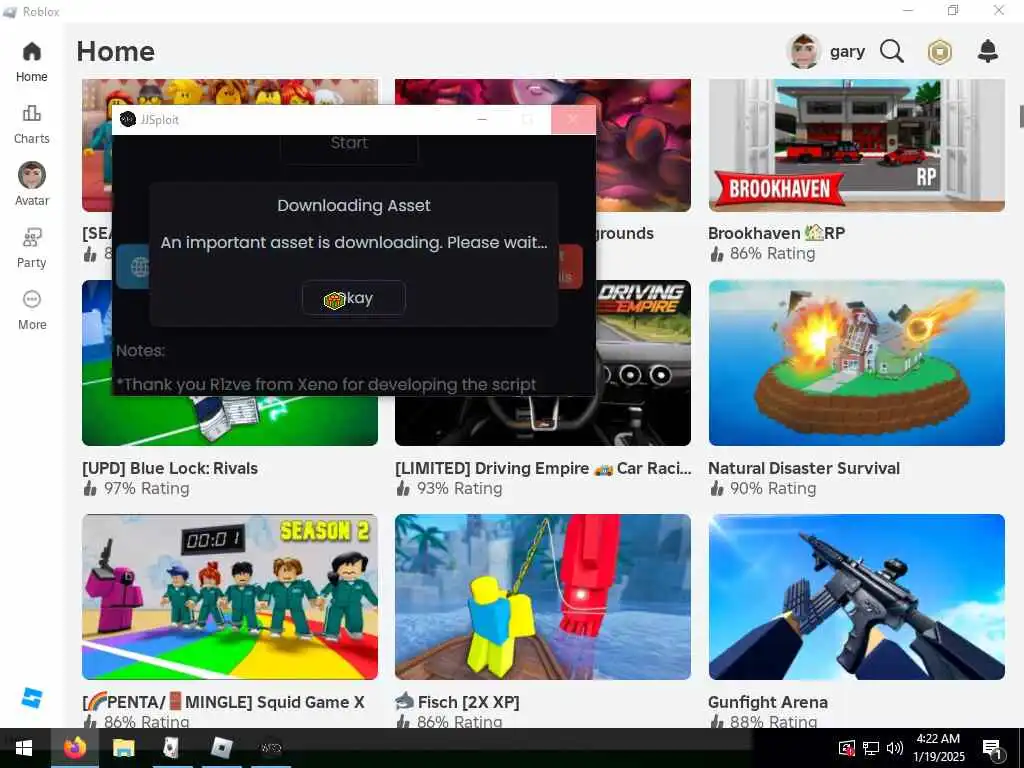Viewport: 1024px width, 768px height.
Task: Open the security warning tray icon
Action: tap(846, 748)
